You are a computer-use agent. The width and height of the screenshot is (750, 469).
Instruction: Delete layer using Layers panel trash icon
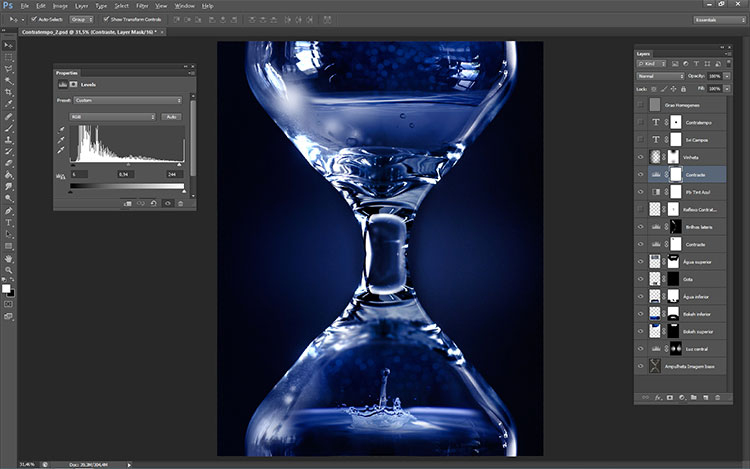[x=717, y=397]
